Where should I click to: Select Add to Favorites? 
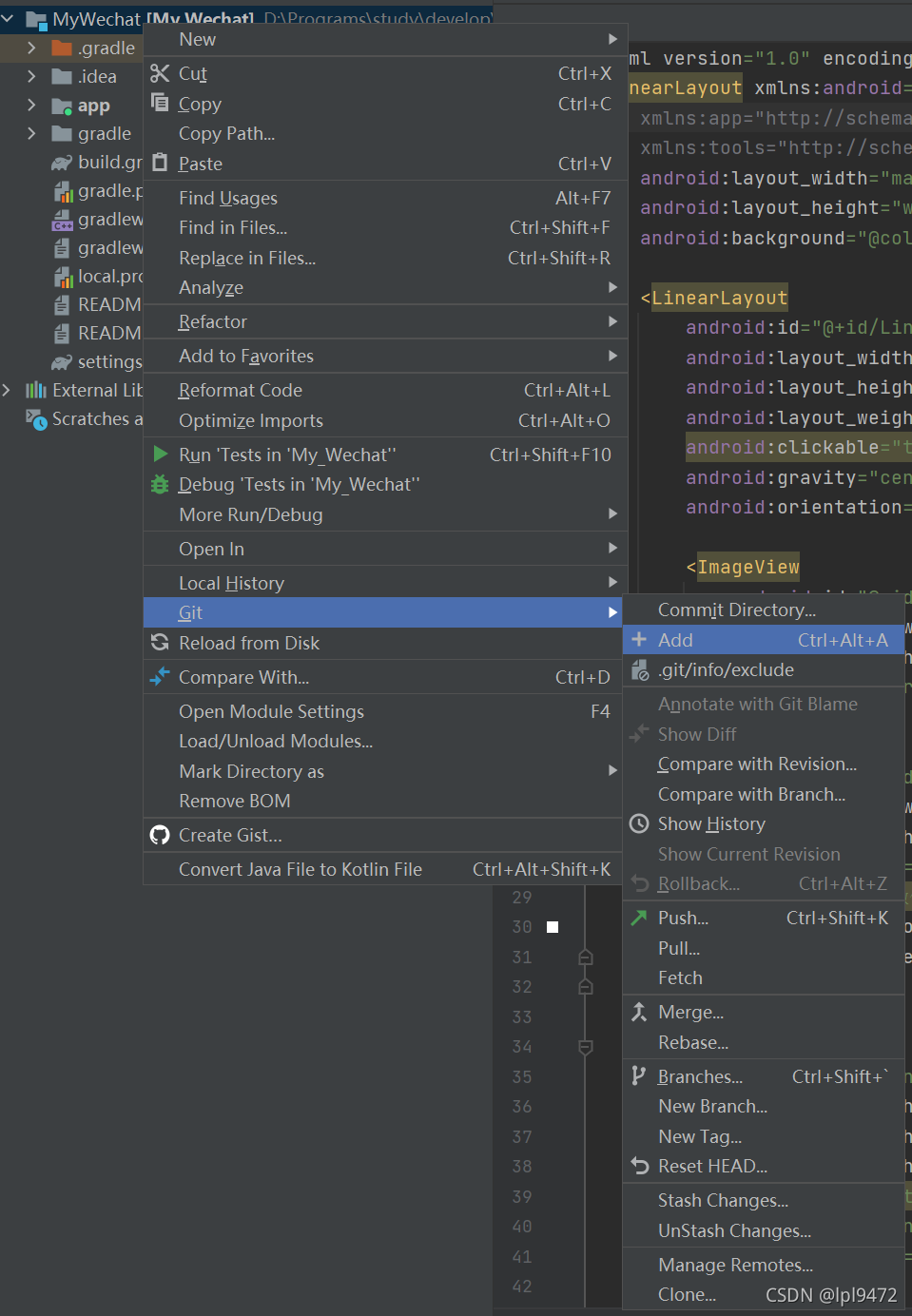(385, 356)
